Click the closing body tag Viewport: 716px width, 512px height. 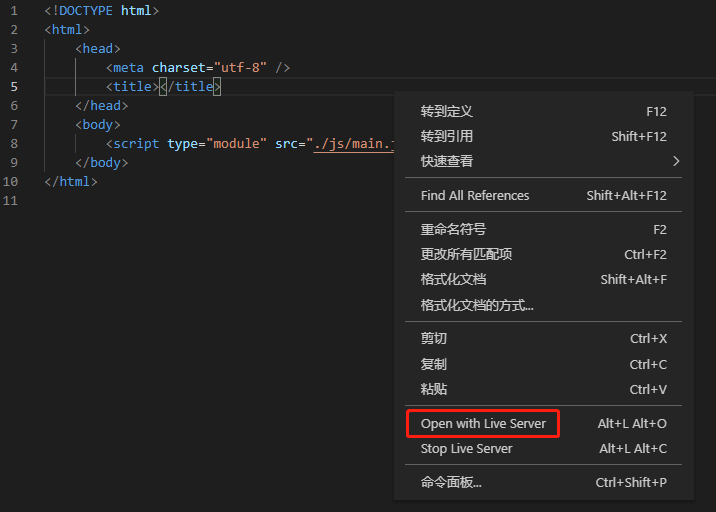point(101,163)
